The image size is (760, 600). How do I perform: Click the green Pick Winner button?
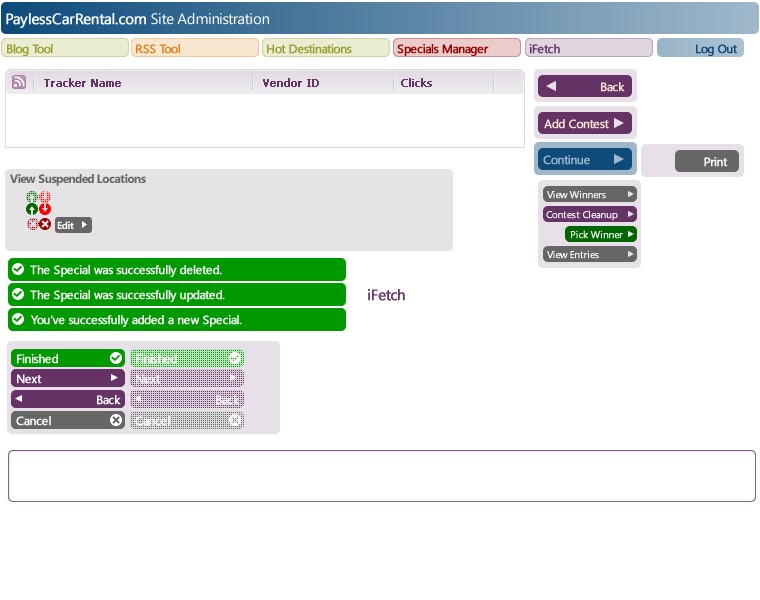[x=601, y=235]
